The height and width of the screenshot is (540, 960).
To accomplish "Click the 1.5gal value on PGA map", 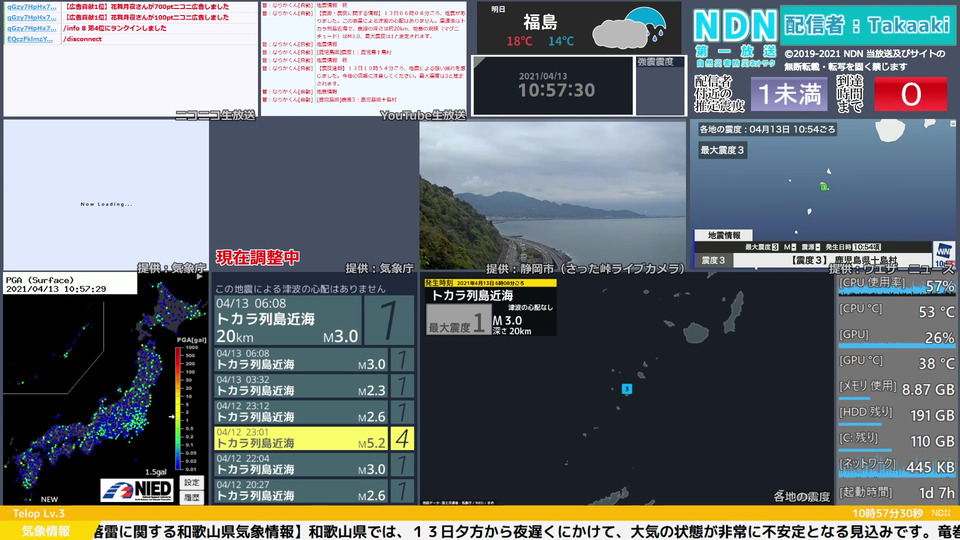I will point(156,472).
